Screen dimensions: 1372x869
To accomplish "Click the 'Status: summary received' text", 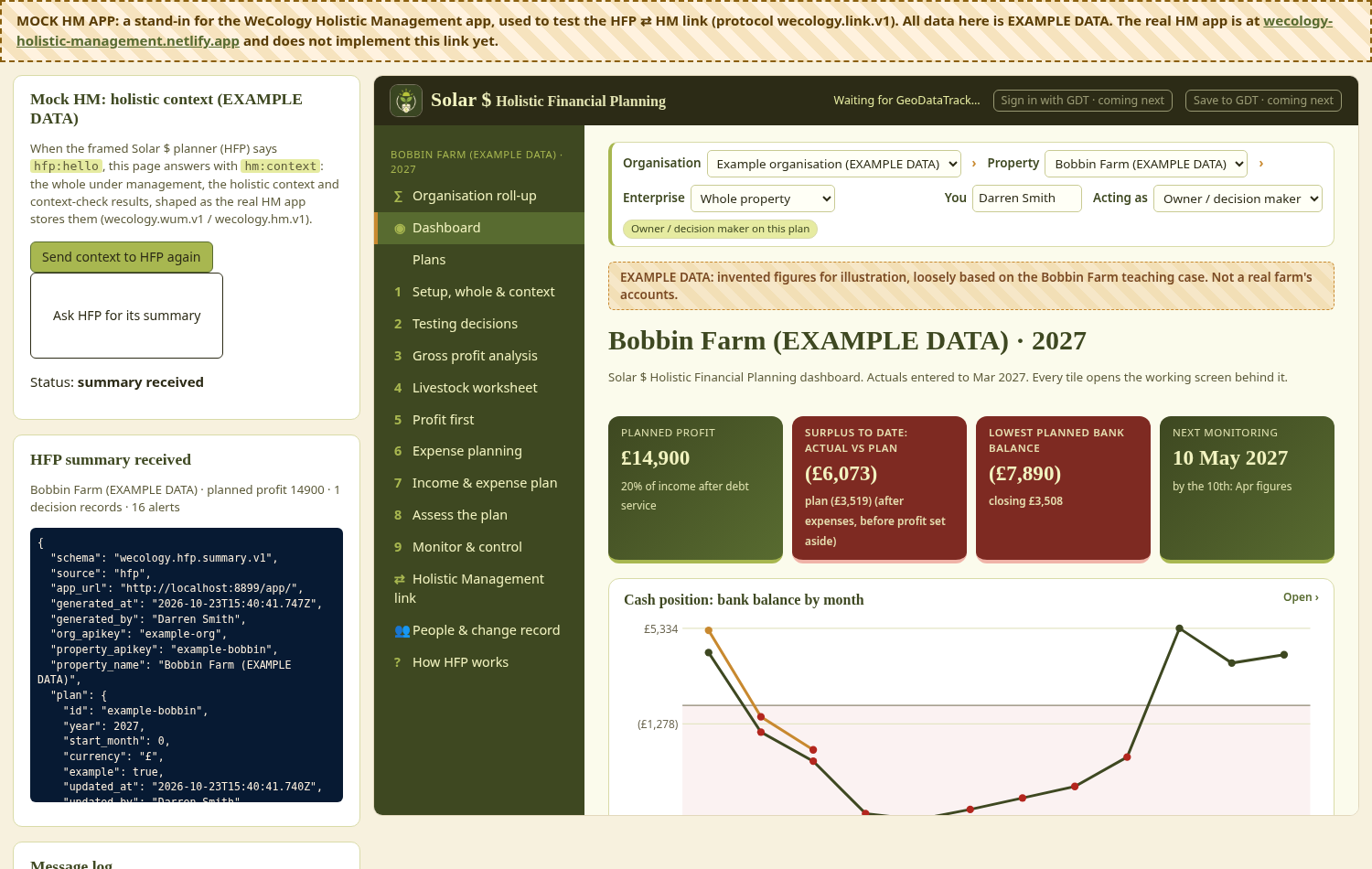I will (117, 382).
